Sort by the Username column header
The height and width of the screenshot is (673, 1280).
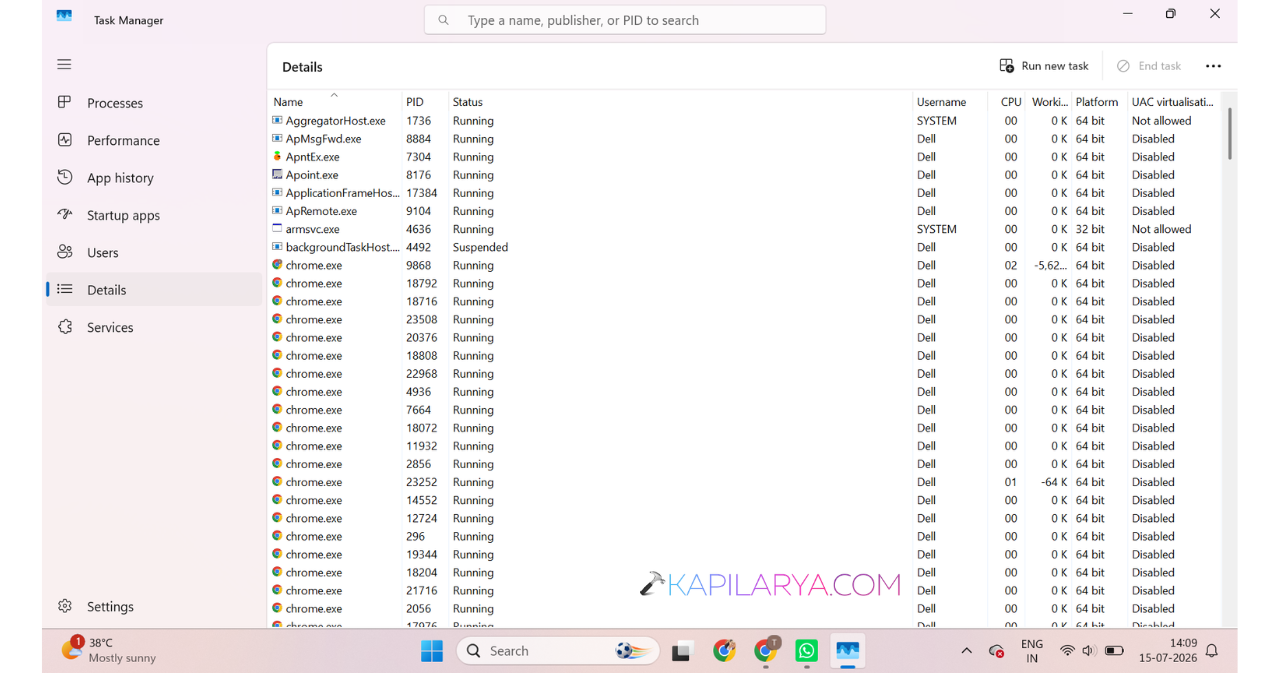950,102
